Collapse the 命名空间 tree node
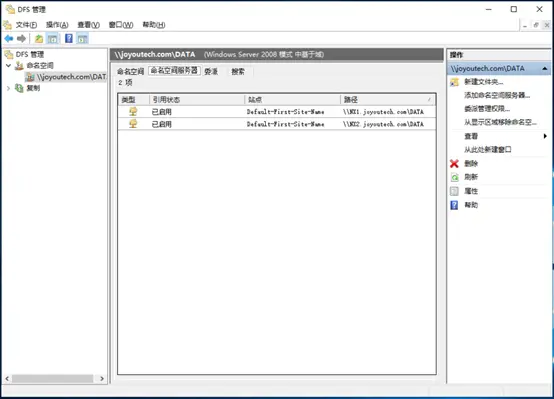Viewport: 554px width, 399px height. click(8, 65)
